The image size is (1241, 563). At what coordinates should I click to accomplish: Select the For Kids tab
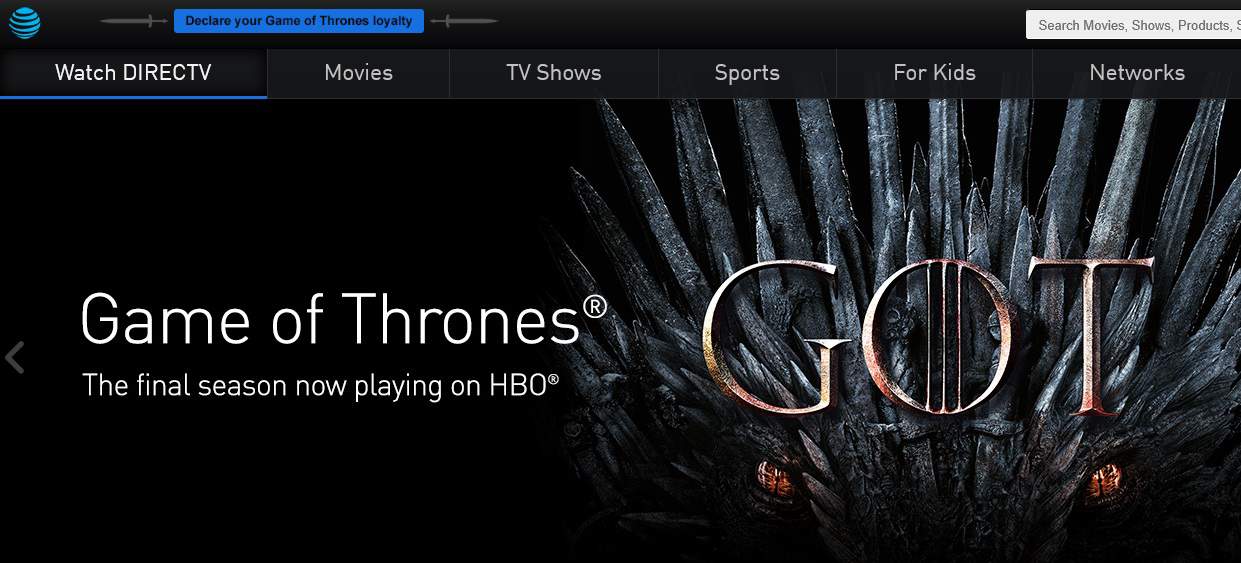click(934, 73)
